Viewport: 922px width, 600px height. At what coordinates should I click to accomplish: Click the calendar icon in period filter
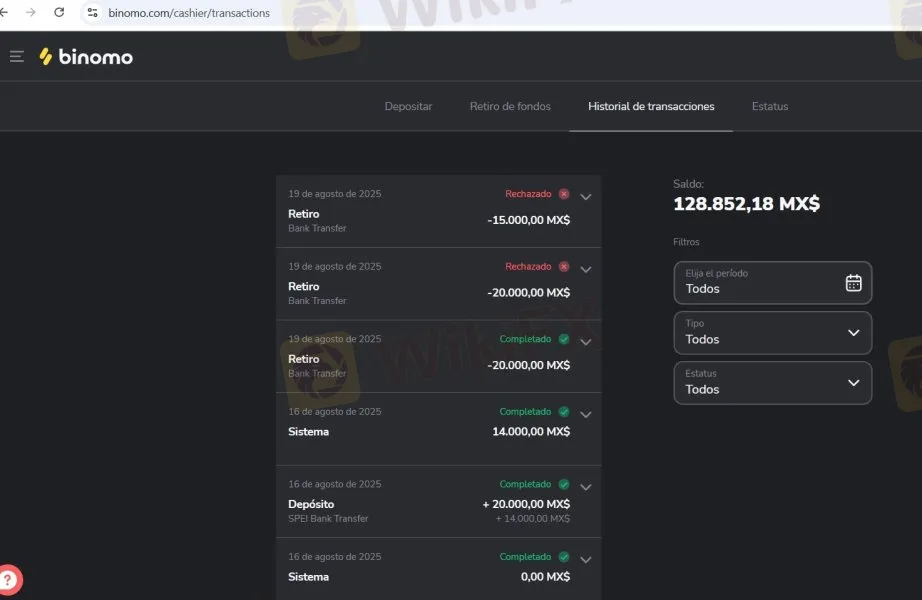pos(853,283)
